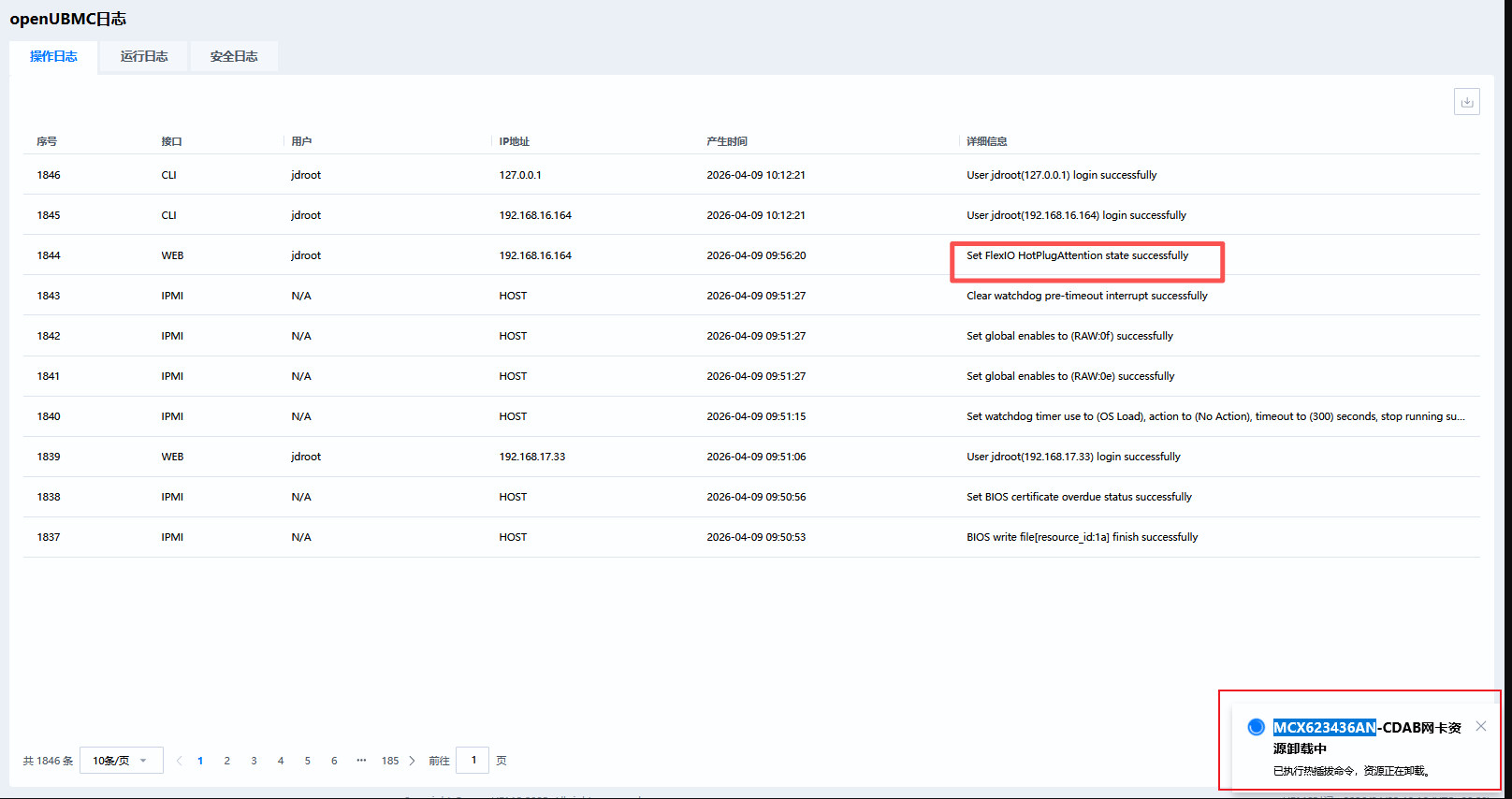Close the MCX623436AN notification popup

pyautogui.click(x=1481, y=726)
